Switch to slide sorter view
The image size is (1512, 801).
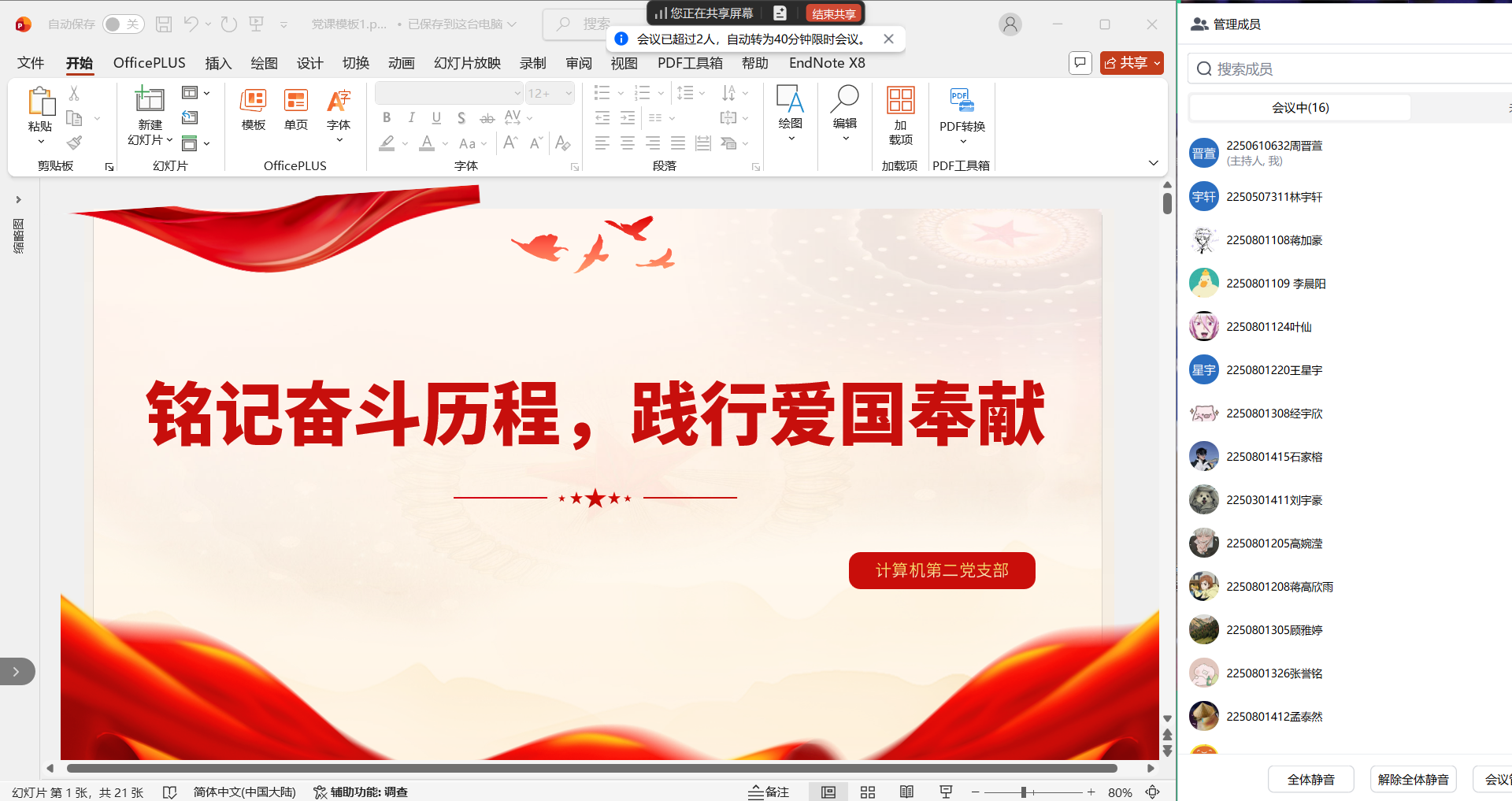(867, 792)
